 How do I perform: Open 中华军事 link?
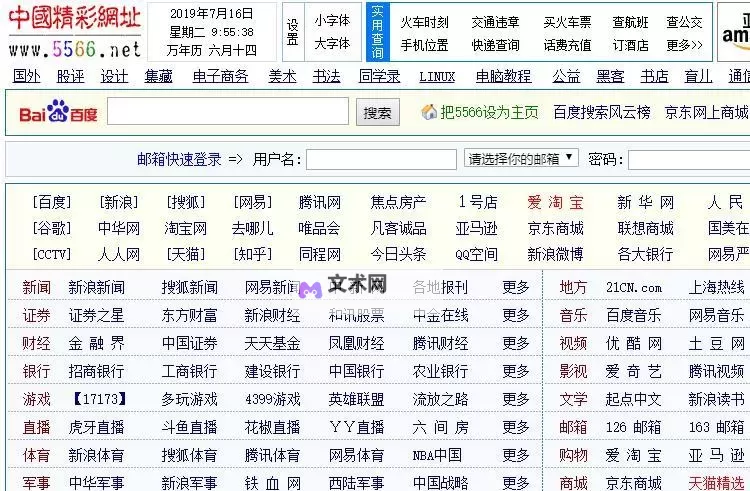tap(96, 483)
